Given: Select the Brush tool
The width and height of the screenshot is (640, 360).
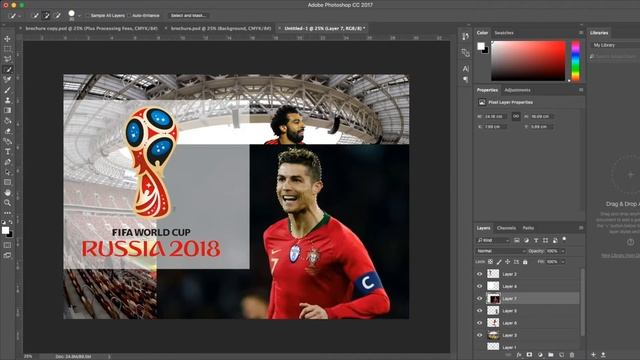Looking at the screenshot, I should (x=7, y=90).
